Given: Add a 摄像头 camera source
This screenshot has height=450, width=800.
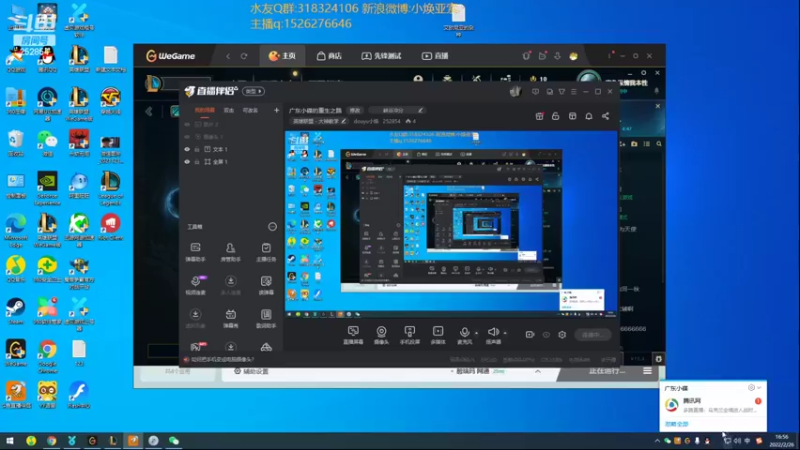Looking at the screenshot, I should coord(381,335).
